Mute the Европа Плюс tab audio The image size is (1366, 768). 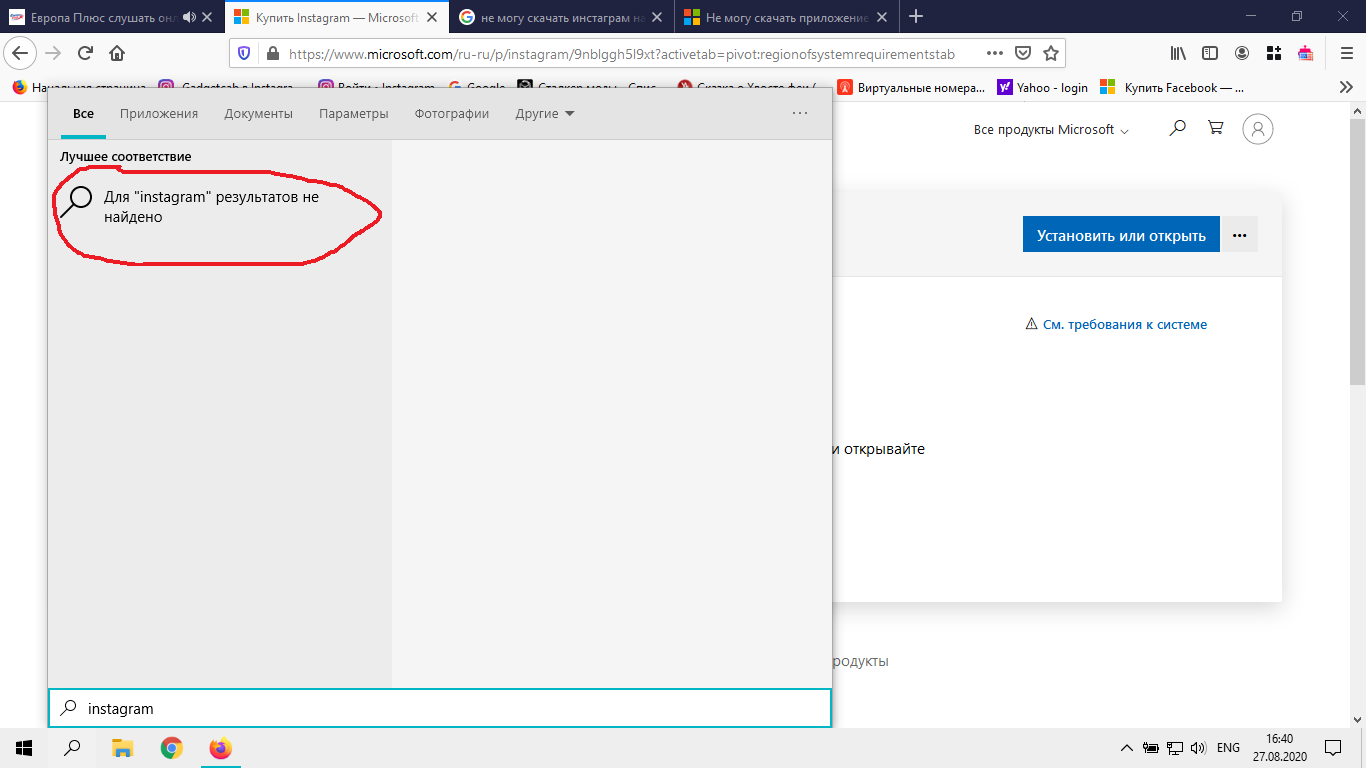click(x=189, y=17)
